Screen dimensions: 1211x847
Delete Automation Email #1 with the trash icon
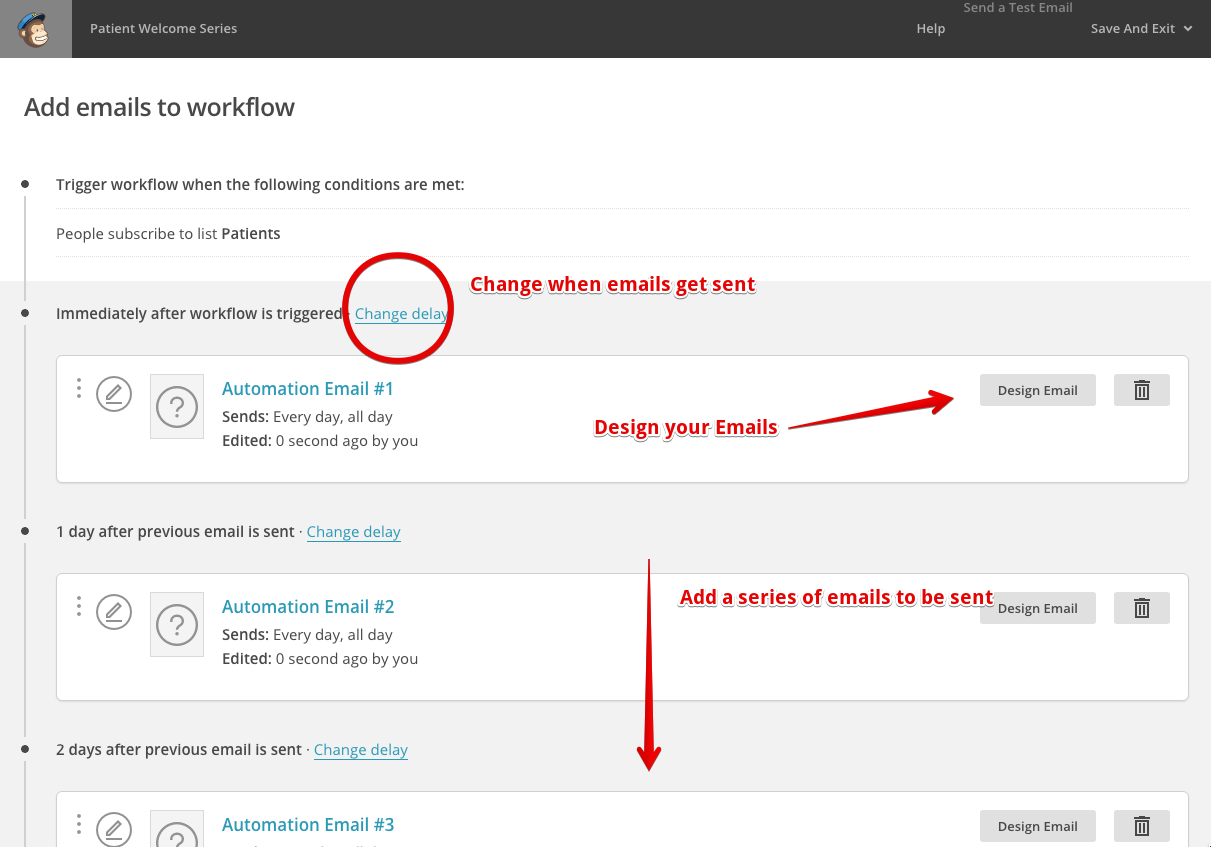pos(1141,389)
